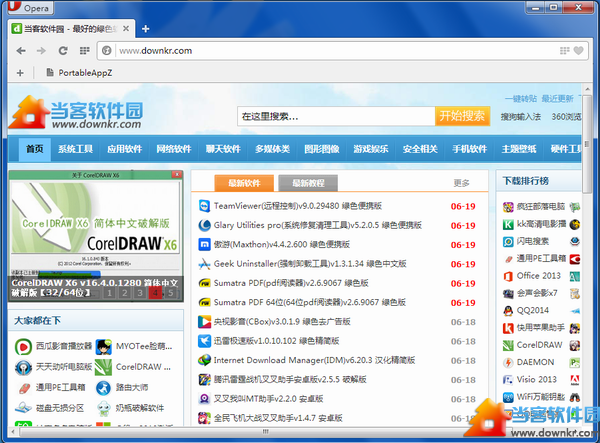This screenshot has height=443, width=600.
Task: Switch to the 最新软件 tab
Action: click(244, 183)
